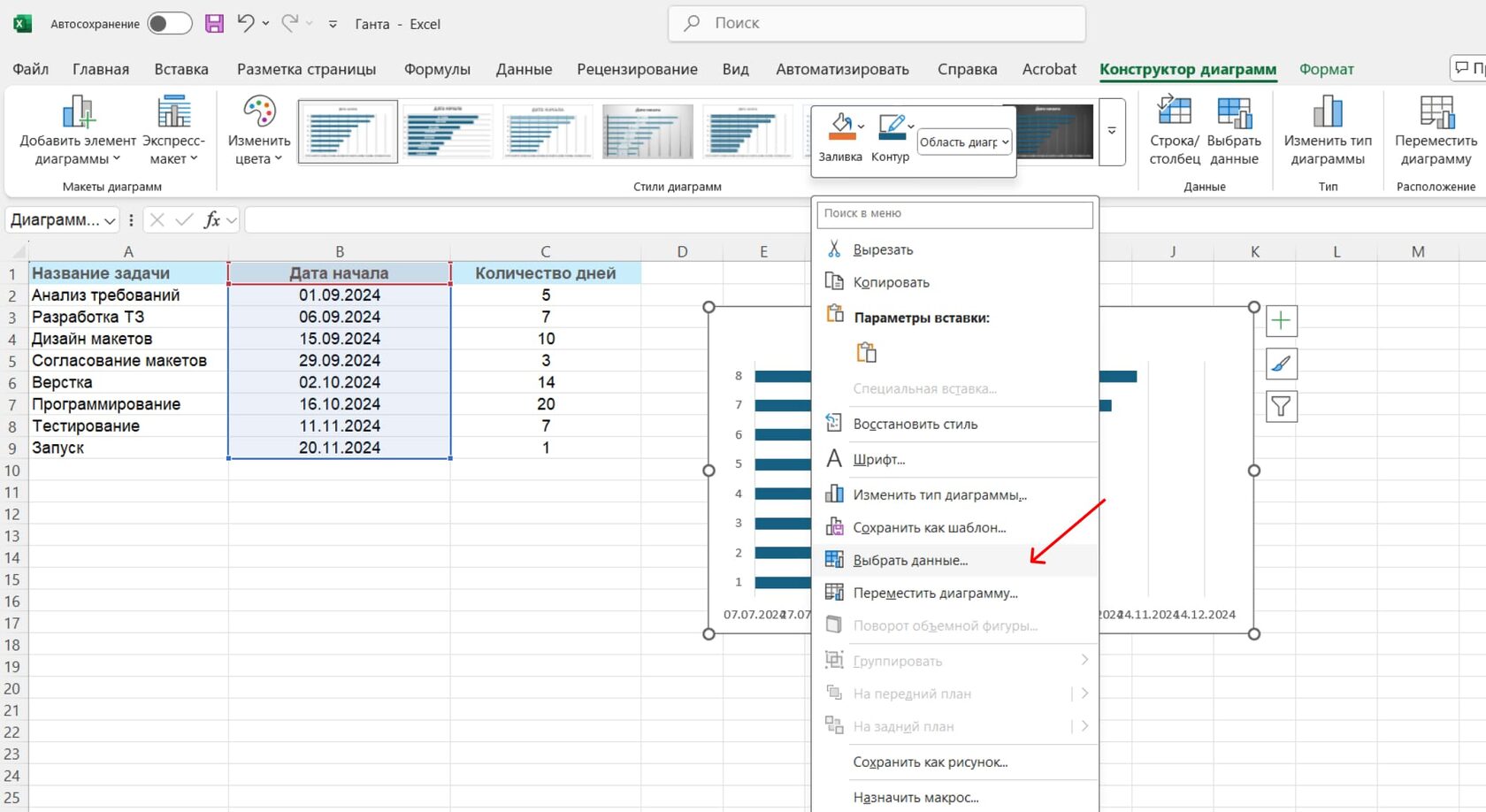Open the Name Box dropdown
Screen dimensions: 1486x812
(110, 220)
